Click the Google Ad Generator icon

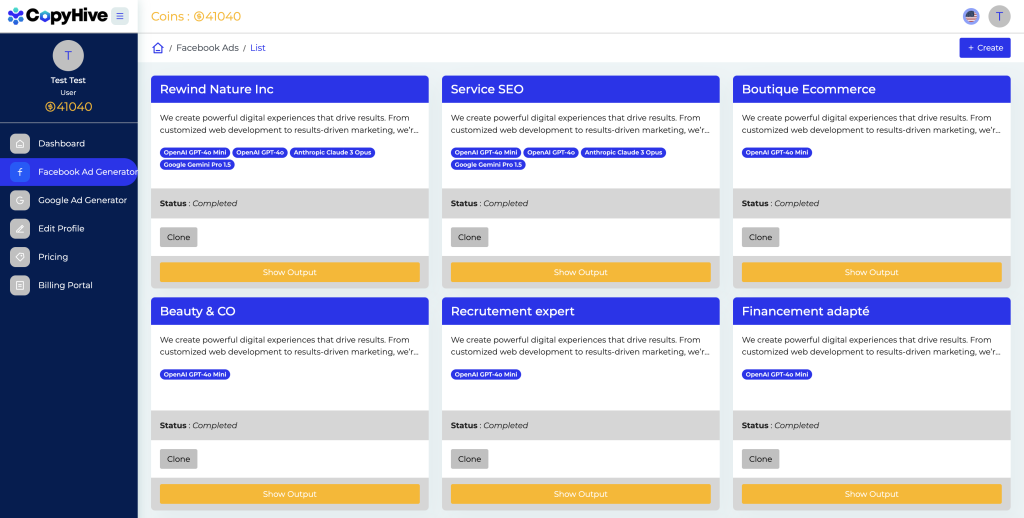[20, 200]
